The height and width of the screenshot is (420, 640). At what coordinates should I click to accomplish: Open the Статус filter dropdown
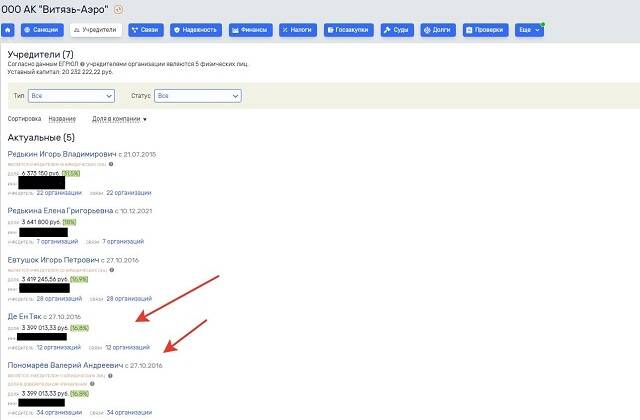[x=198, y=96]
